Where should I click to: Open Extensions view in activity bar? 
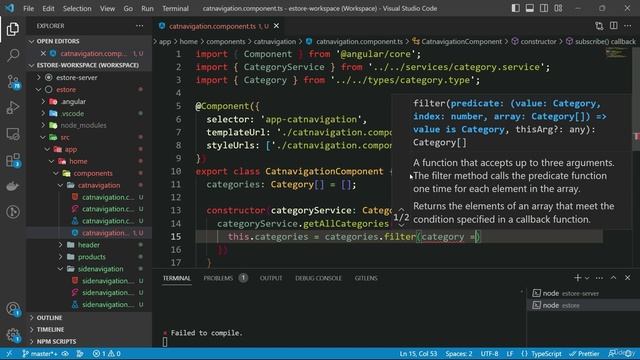[13, 160]
